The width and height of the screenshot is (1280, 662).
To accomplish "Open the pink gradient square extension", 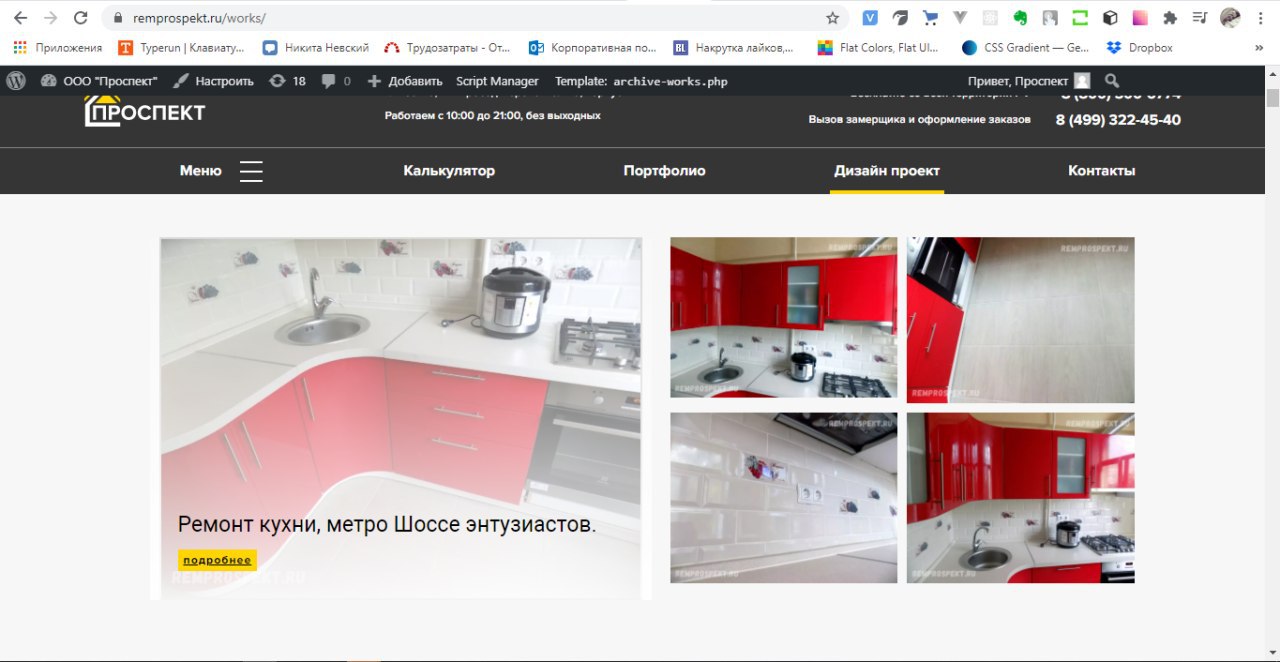I will [x=1140, y=18].
